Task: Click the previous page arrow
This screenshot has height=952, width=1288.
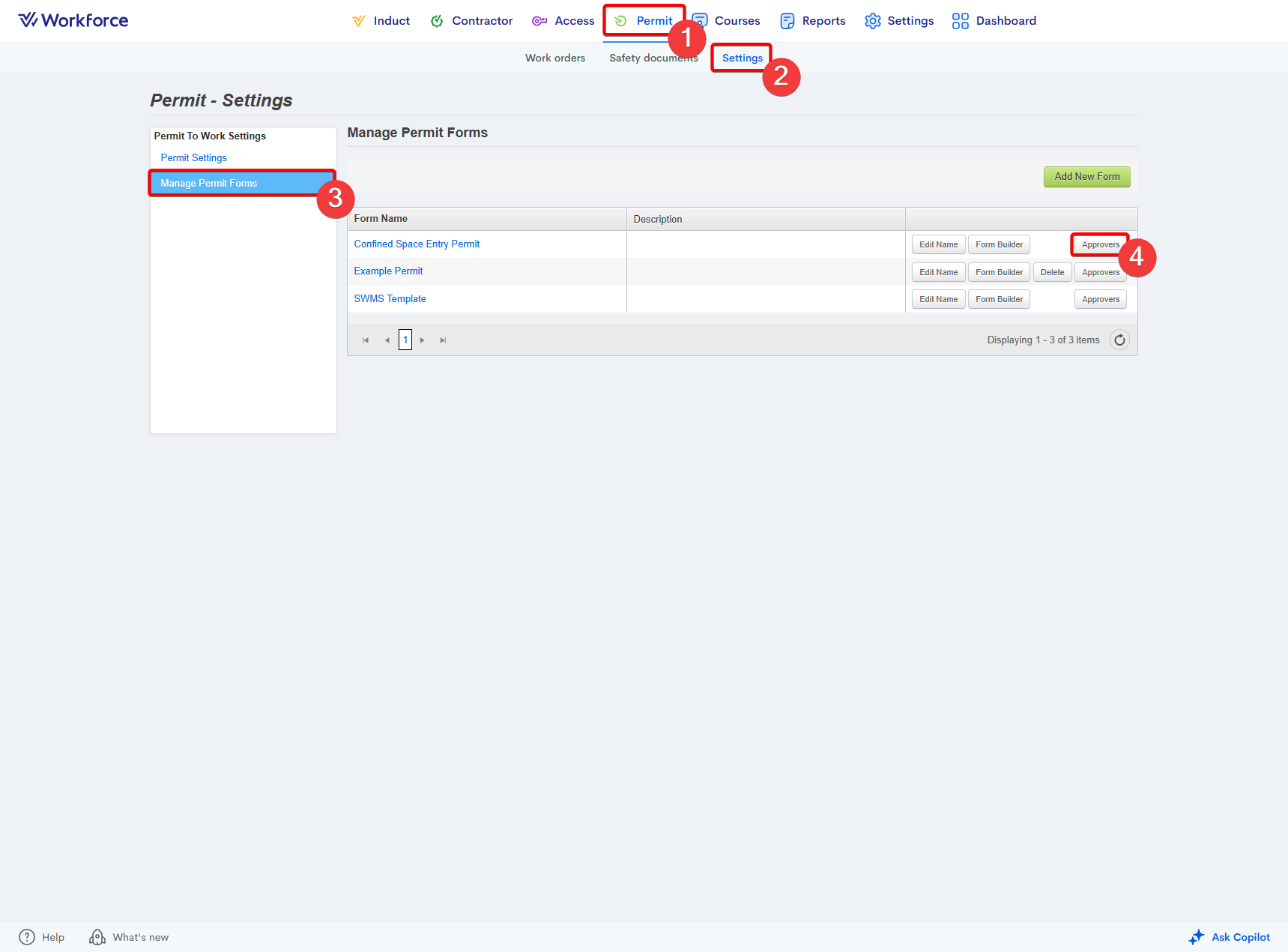Action: point(387,340)
